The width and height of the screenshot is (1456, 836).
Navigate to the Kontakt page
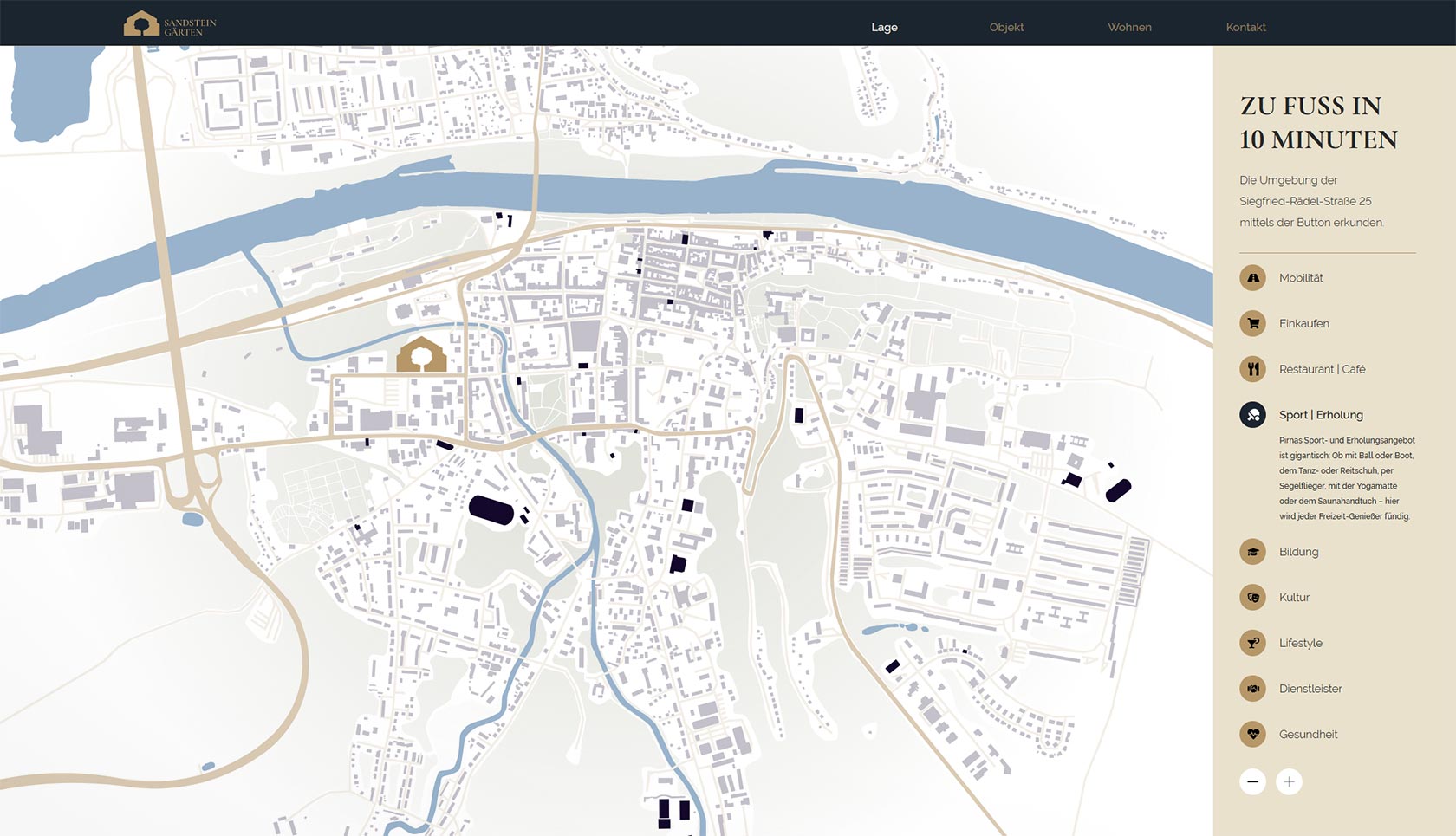pos(1245,28)
